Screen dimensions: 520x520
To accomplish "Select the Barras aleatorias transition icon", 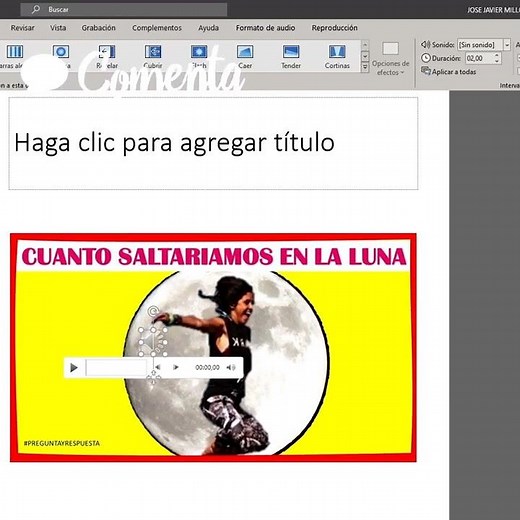I will pos(15,52).
